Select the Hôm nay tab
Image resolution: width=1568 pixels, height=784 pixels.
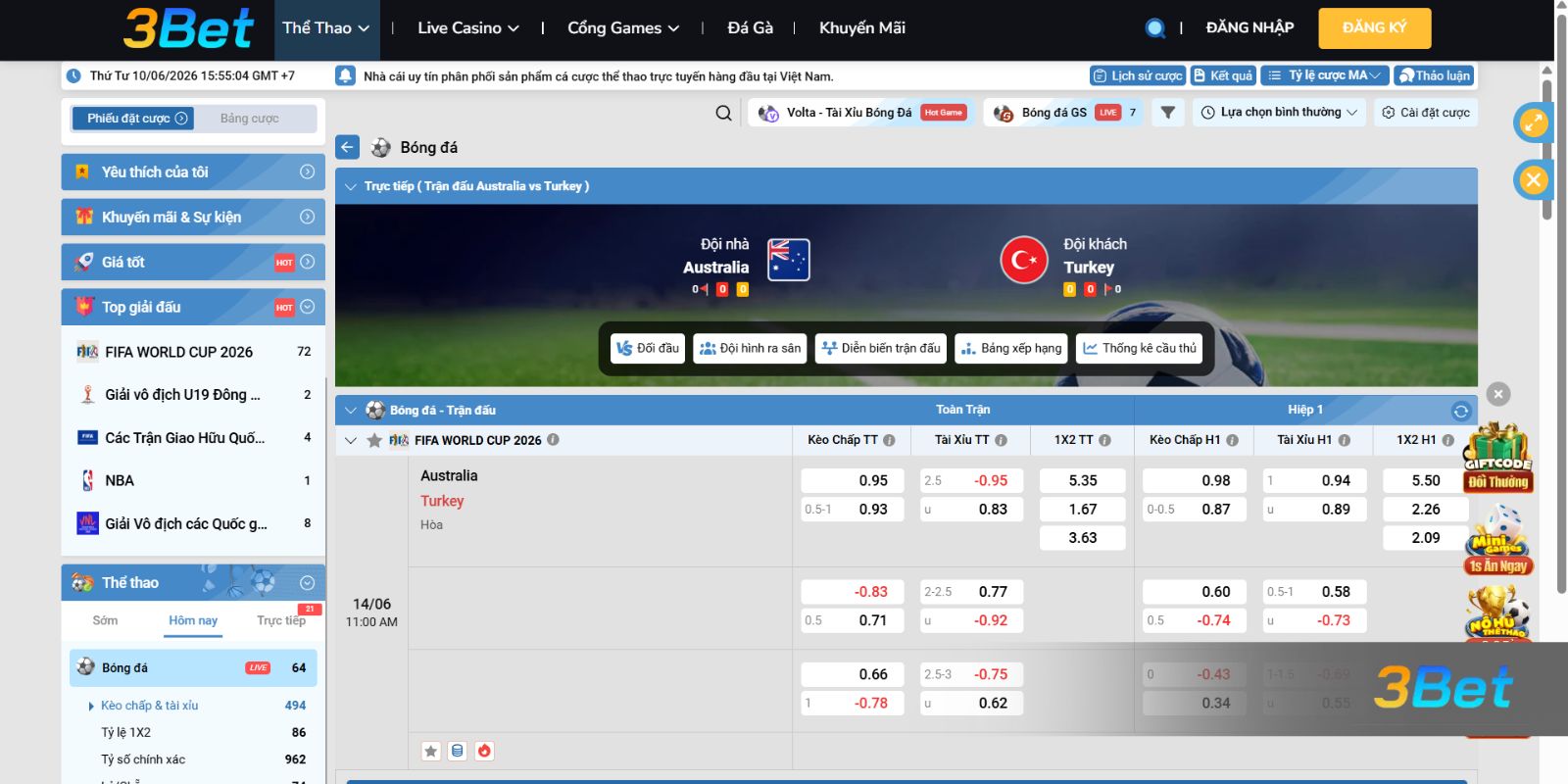point(193,621)
